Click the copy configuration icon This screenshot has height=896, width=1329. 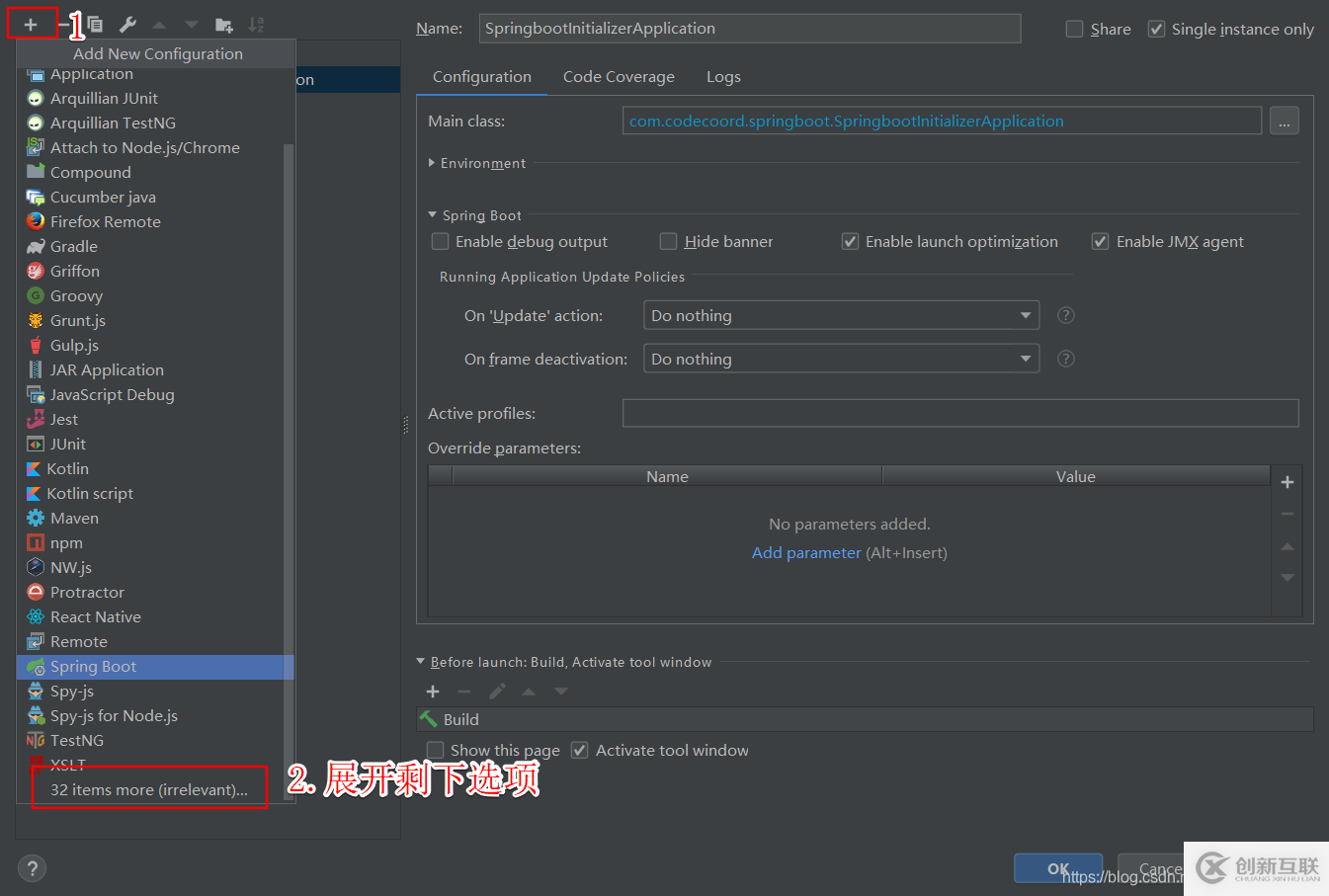tap(95, 25)
